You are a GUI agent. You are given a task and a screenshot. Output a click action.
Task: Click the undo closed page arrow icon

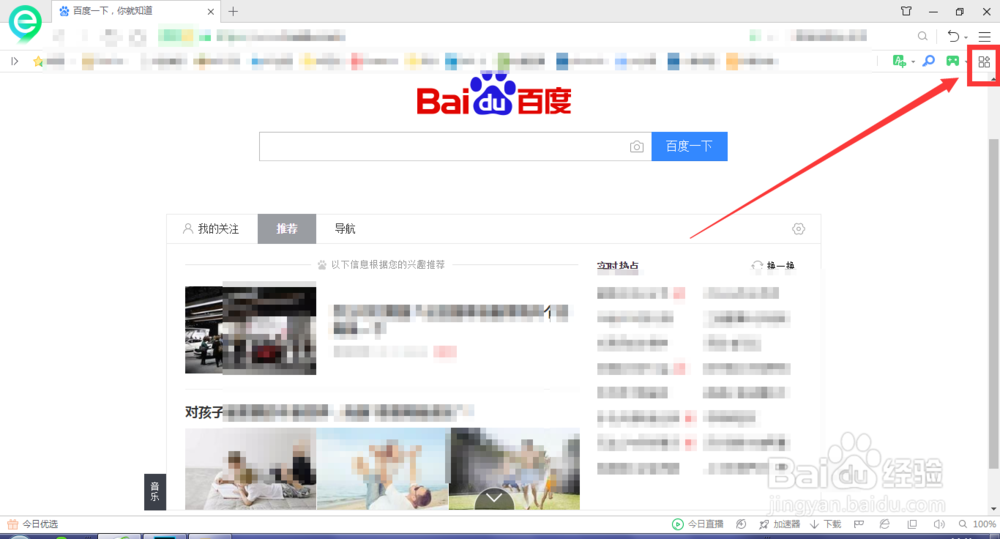coord(953,36)
